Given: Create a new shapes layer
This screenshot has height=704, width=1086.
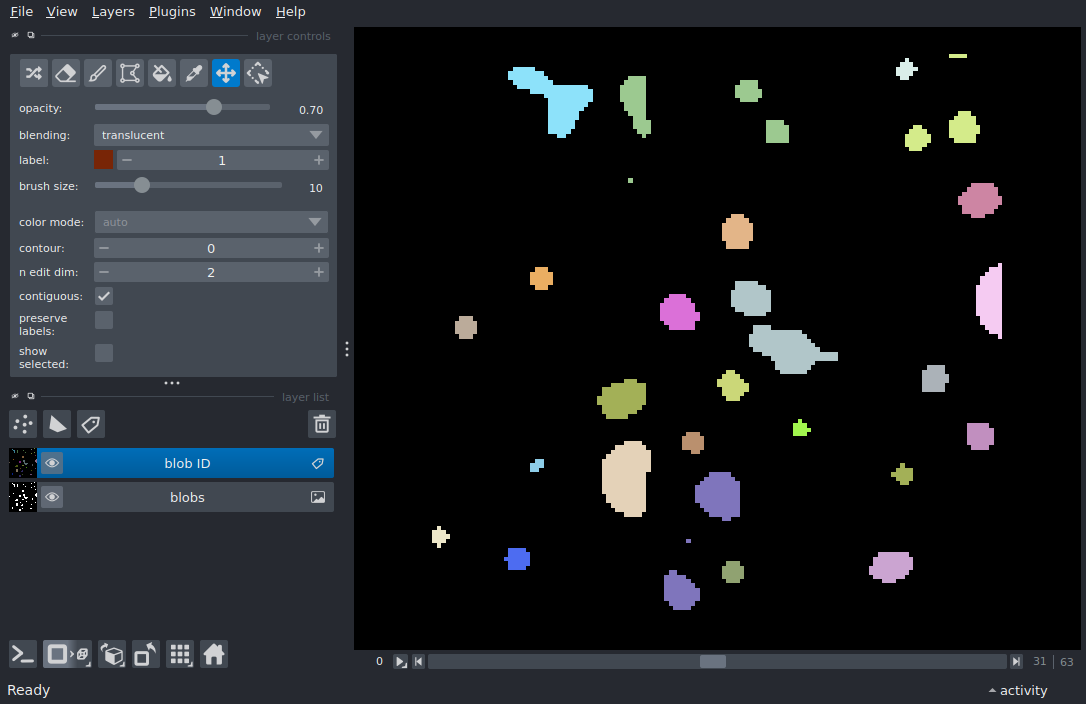Looking at the screenshot, I should (57, 424).
